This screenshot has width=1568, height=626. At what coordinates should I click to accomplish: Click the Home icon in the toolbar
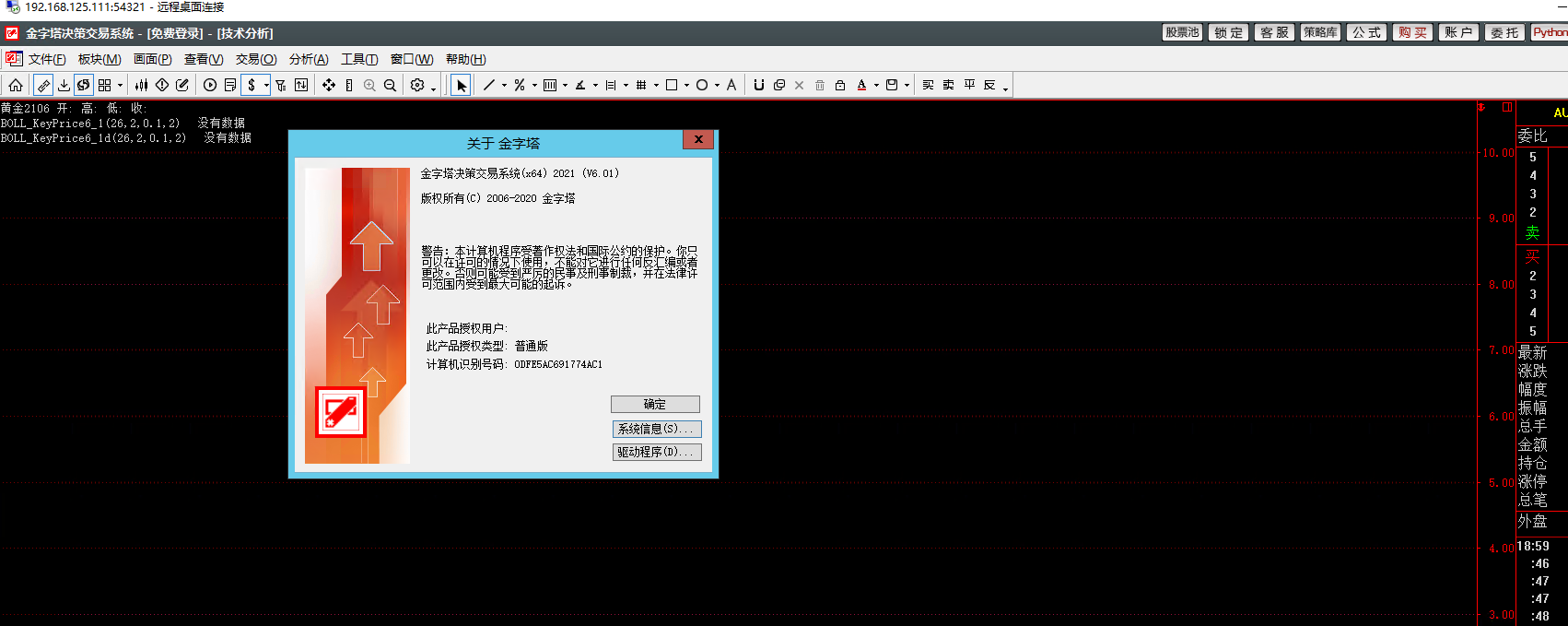pos(16,85)
